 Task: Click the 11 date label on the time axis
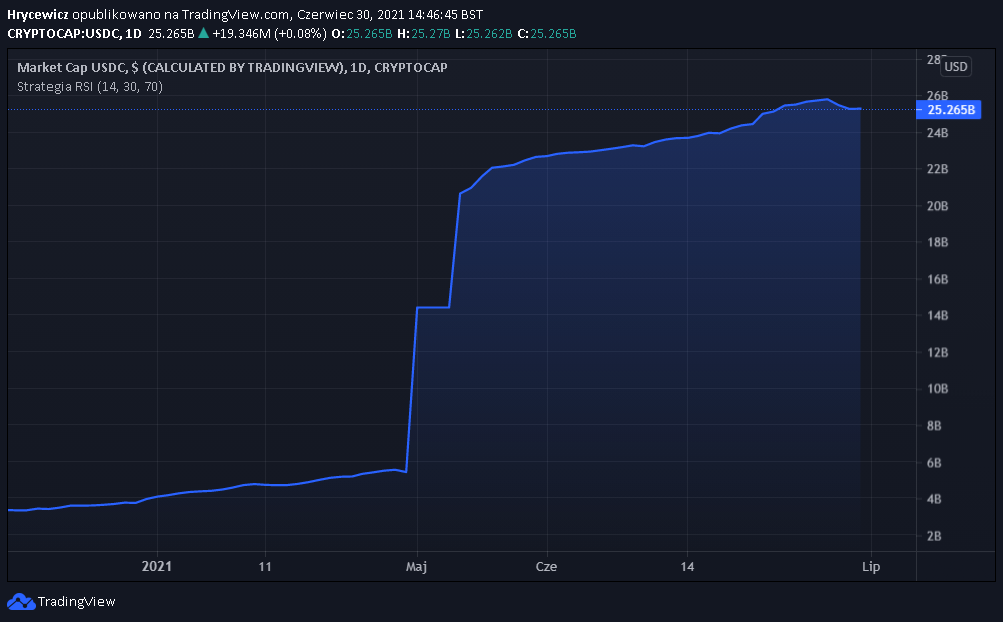(x=265, y=566)
